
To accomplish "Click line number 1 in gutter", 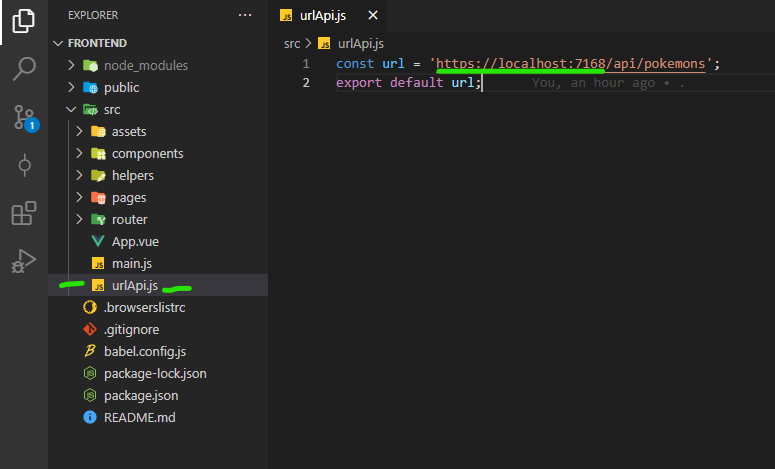I will point(306,64).
